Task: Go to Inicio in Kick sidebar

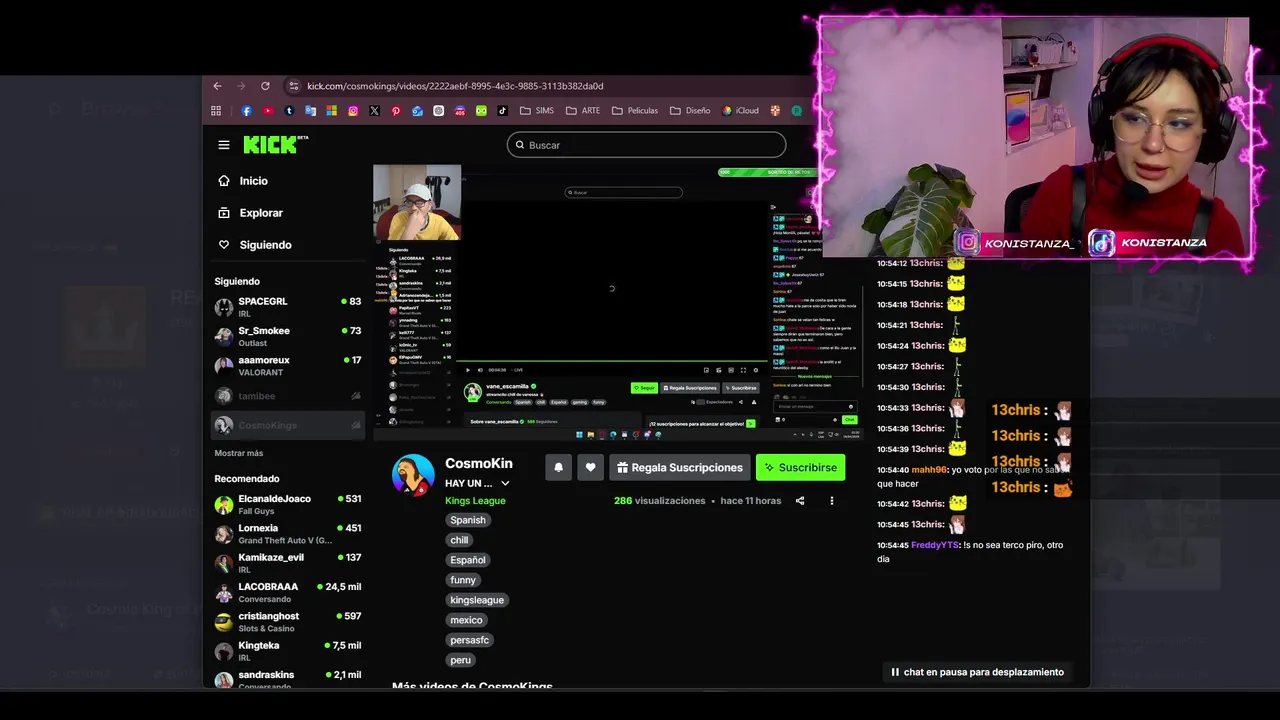Action: point(243,181)
